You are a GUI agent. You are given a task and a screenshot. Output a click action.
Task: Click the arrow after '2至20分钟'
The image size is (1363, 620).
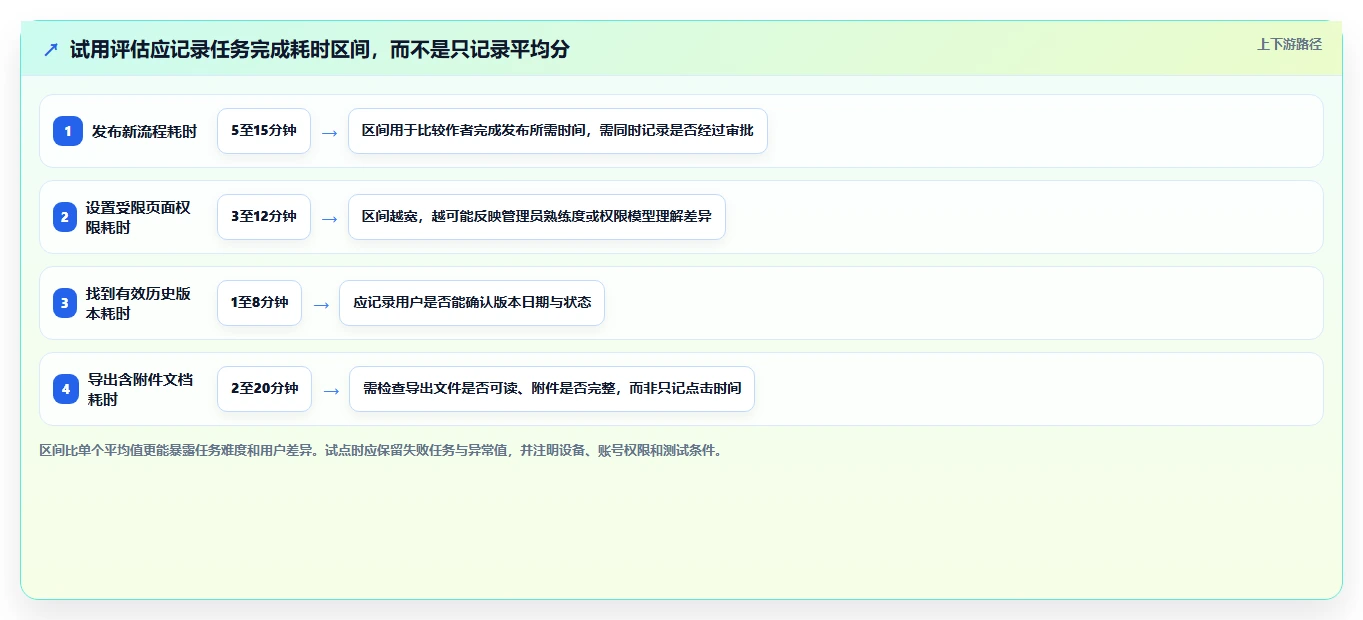[331, 390]
